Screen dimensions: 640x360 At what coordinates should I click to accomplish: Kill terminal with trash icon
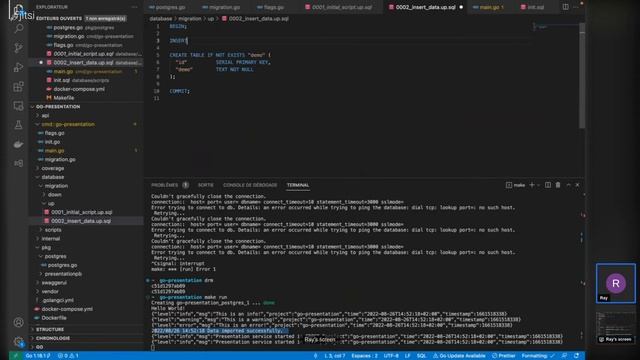click(558, 185)
